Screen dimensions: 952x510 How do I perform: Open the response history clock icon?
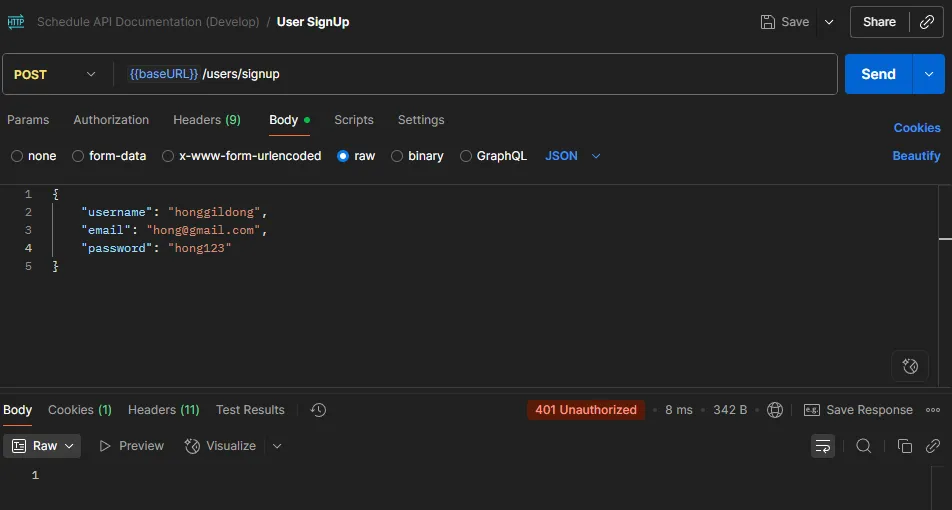click(x=318, y=410)
